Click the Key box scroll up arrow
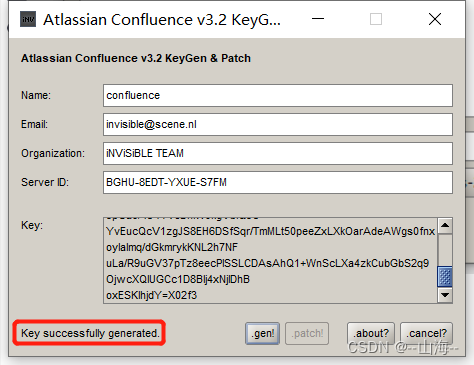Screen dimensions: 474x365 [445, 226]
